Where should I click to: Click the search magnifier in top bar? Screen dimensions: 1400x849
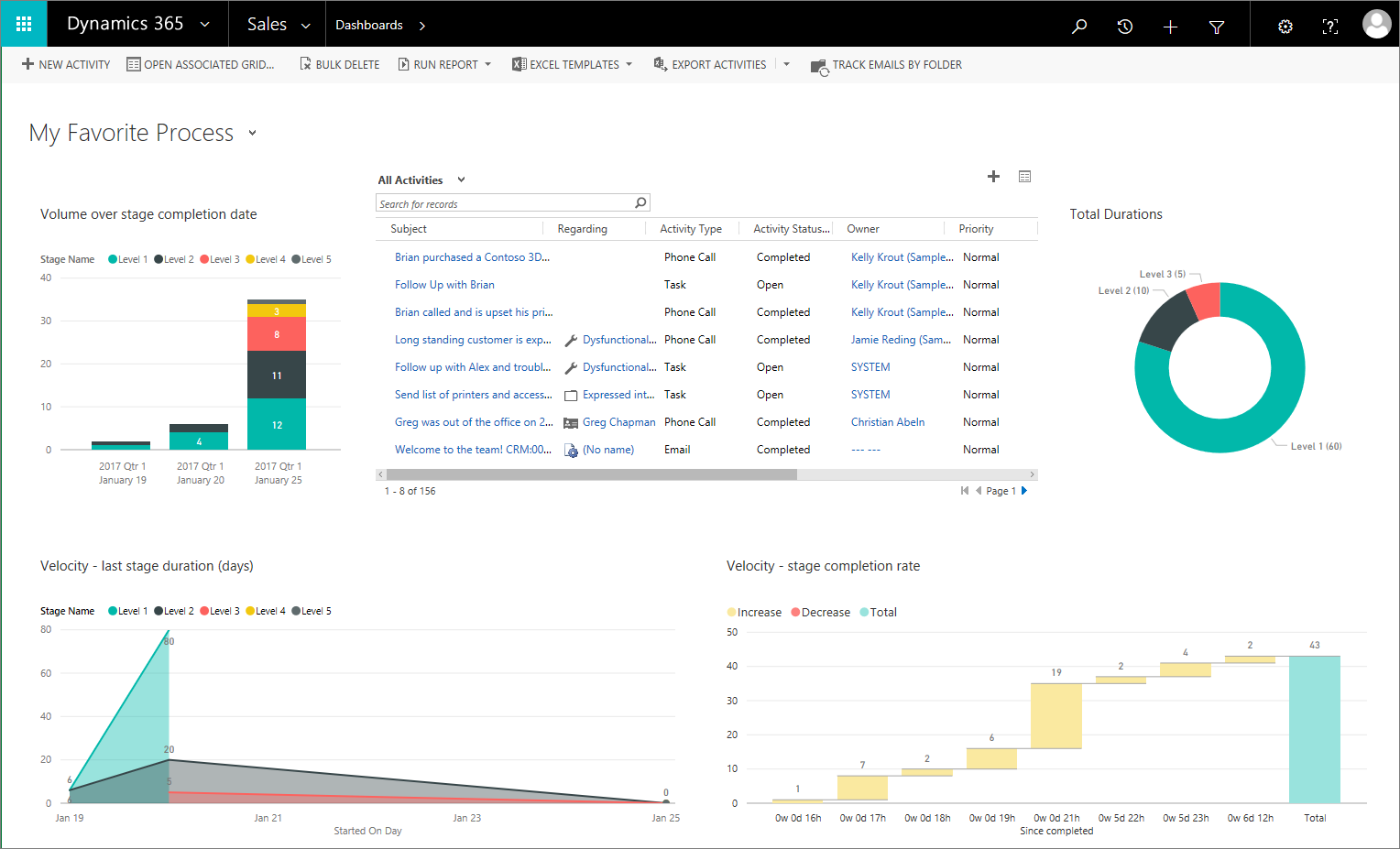[1079, 26]
